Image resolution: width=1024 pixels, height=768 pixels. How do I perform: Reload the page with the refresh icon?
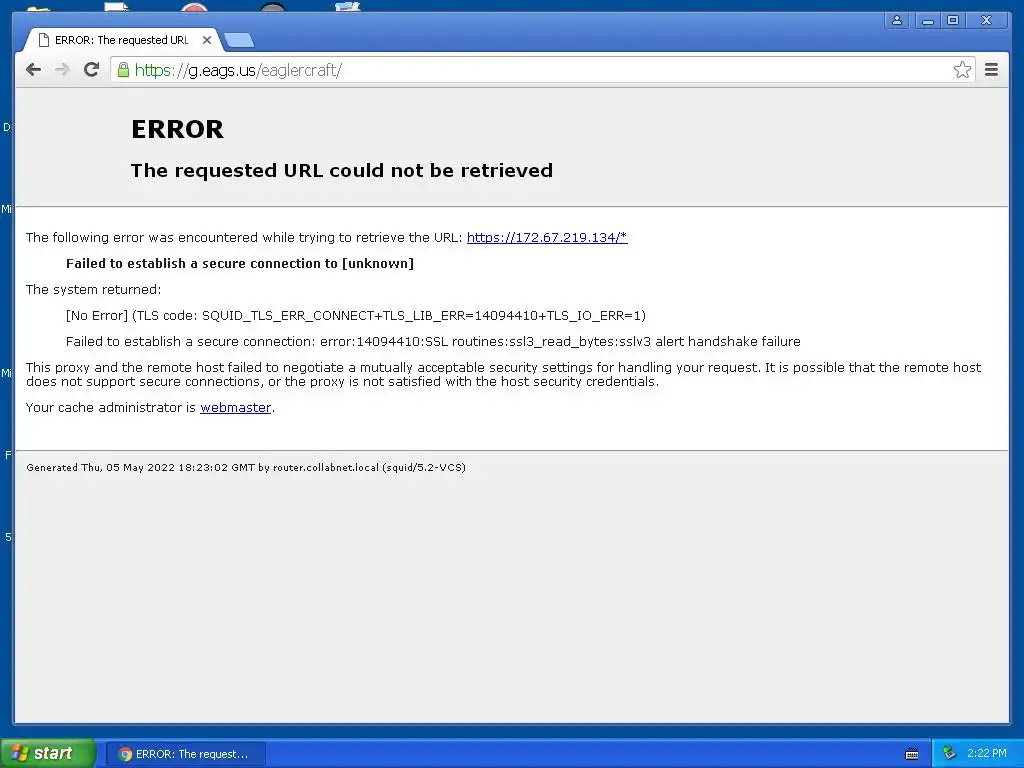(91, 70)
